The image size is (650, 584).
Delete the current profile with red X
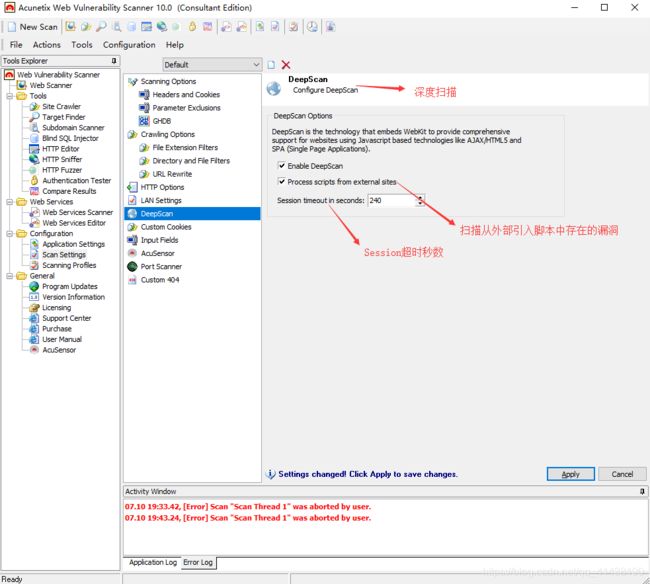coord(286,65)
